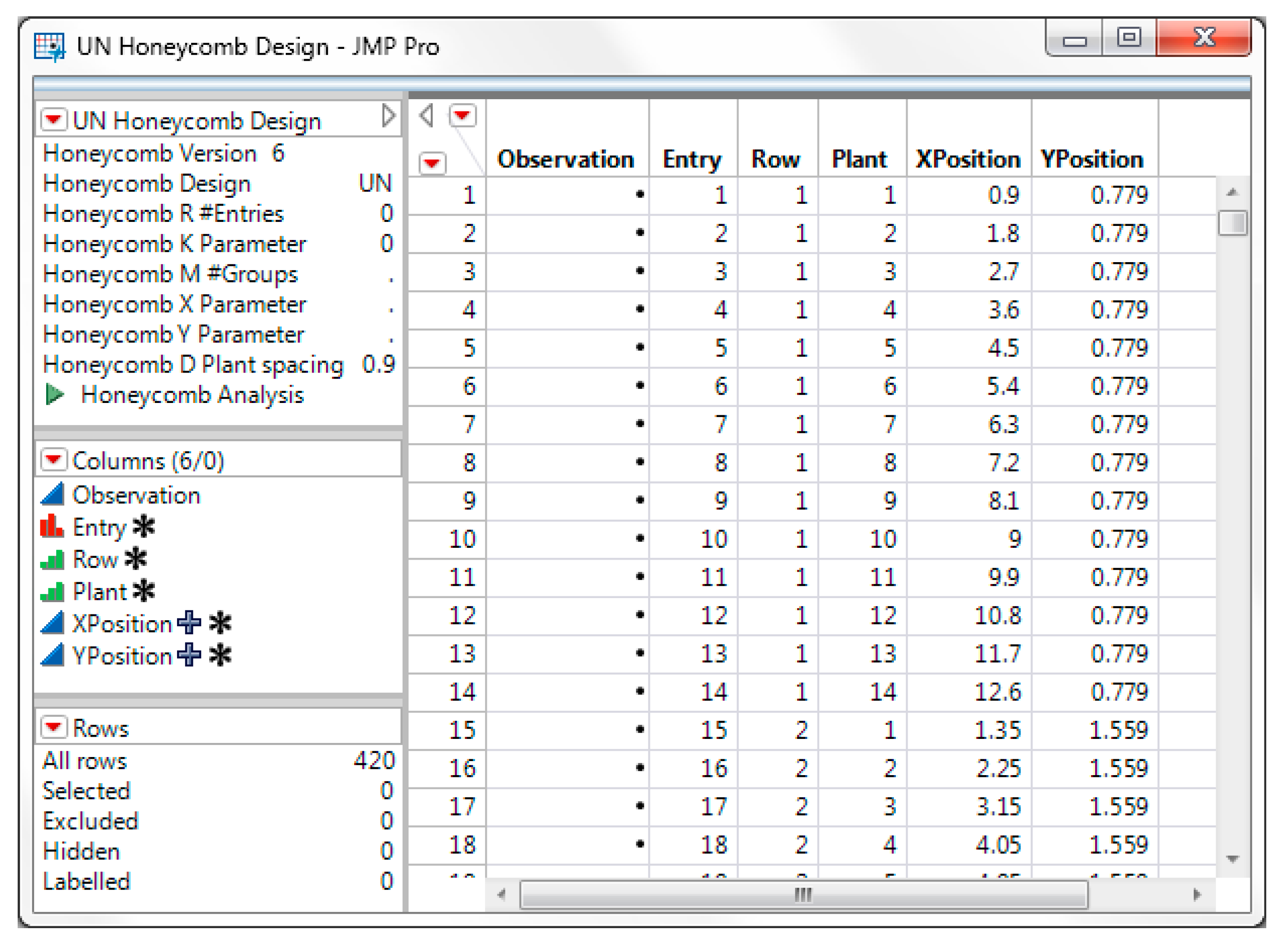This screenshot has width=1288, height=944.
Task: Select the XPosition column header
Action: click(968, 159)
